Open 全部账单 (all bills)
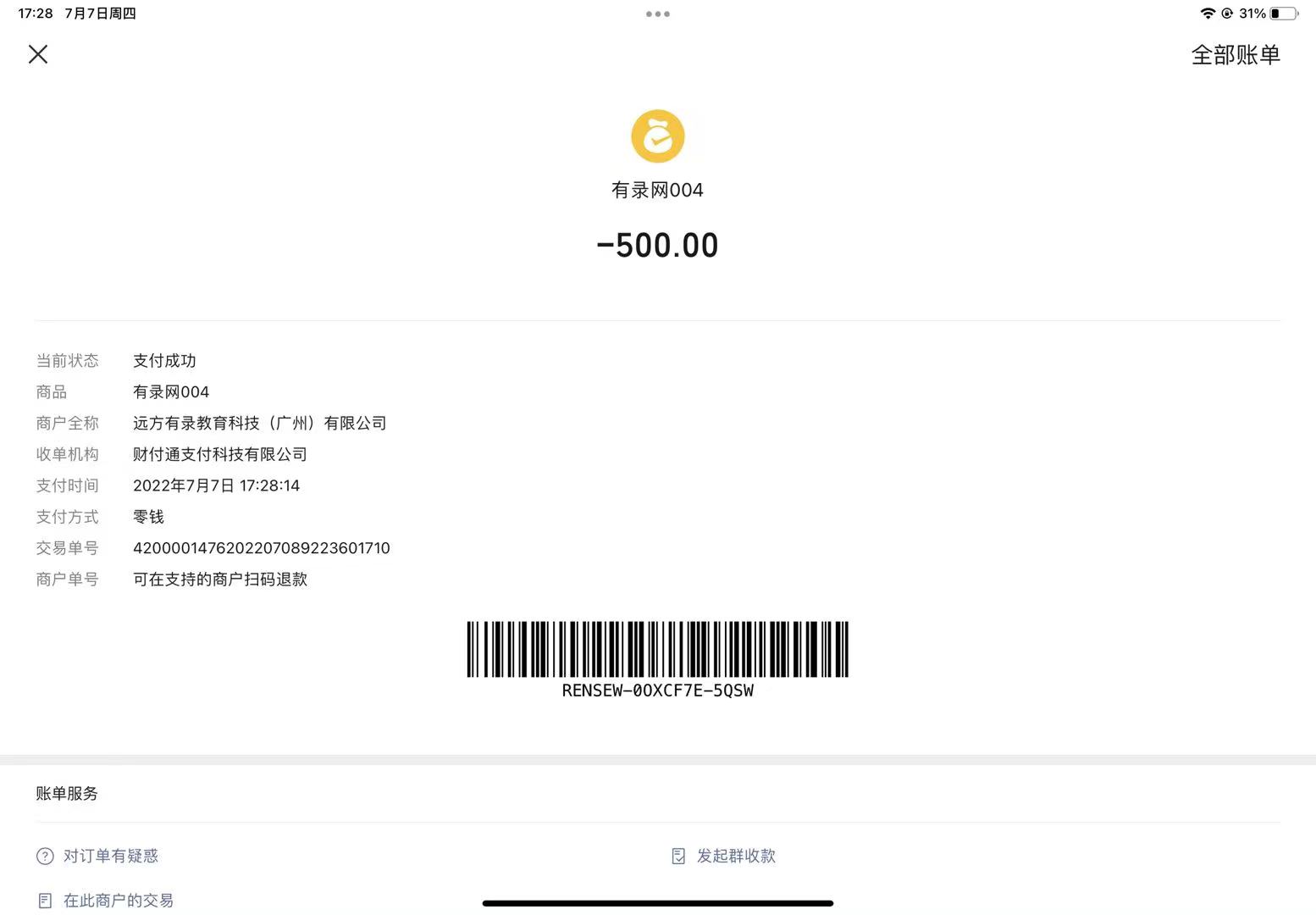 point(1235,55)
